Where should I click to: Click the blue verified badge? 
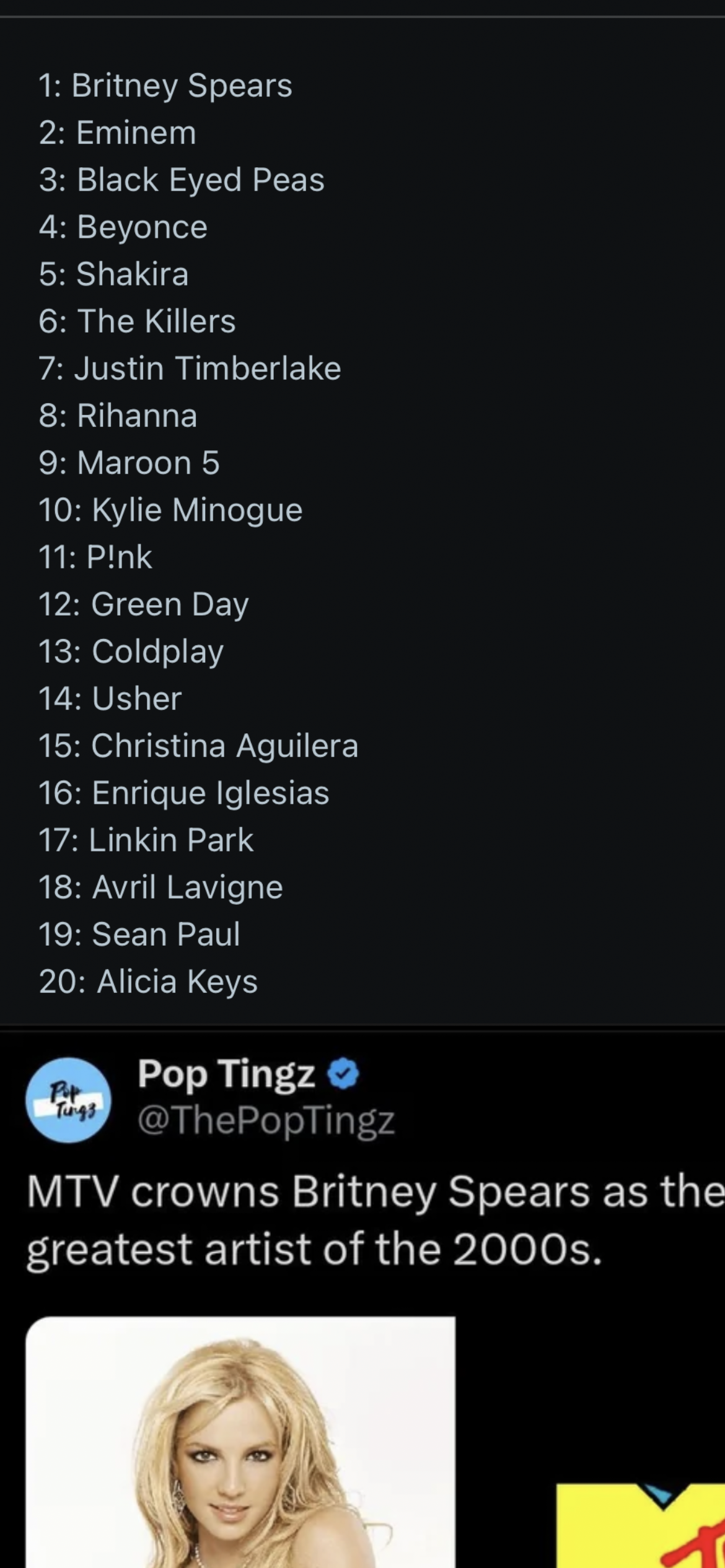pyautogui.click(x=343, y=1074)
